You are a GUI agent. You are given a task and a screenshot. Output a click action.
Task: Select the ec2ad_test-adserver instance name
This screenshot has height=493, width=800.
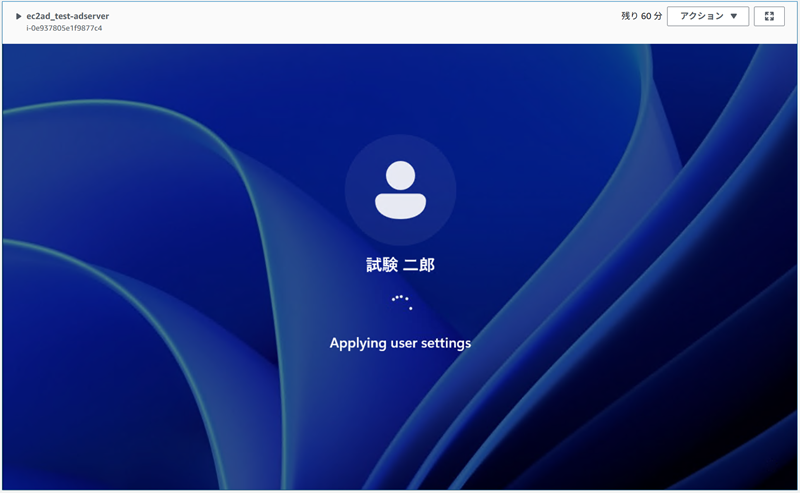click(68, 16)
